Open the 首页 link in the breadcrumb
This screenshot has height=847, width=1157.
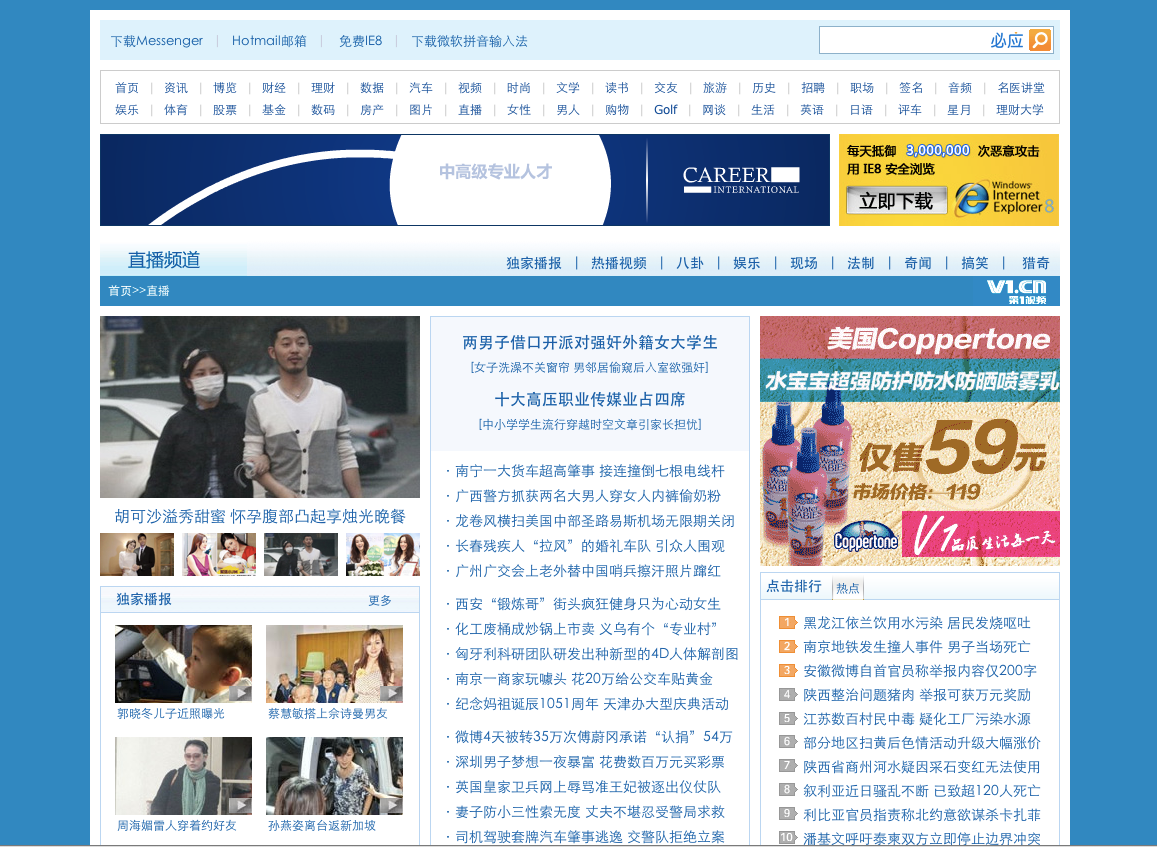119,291
